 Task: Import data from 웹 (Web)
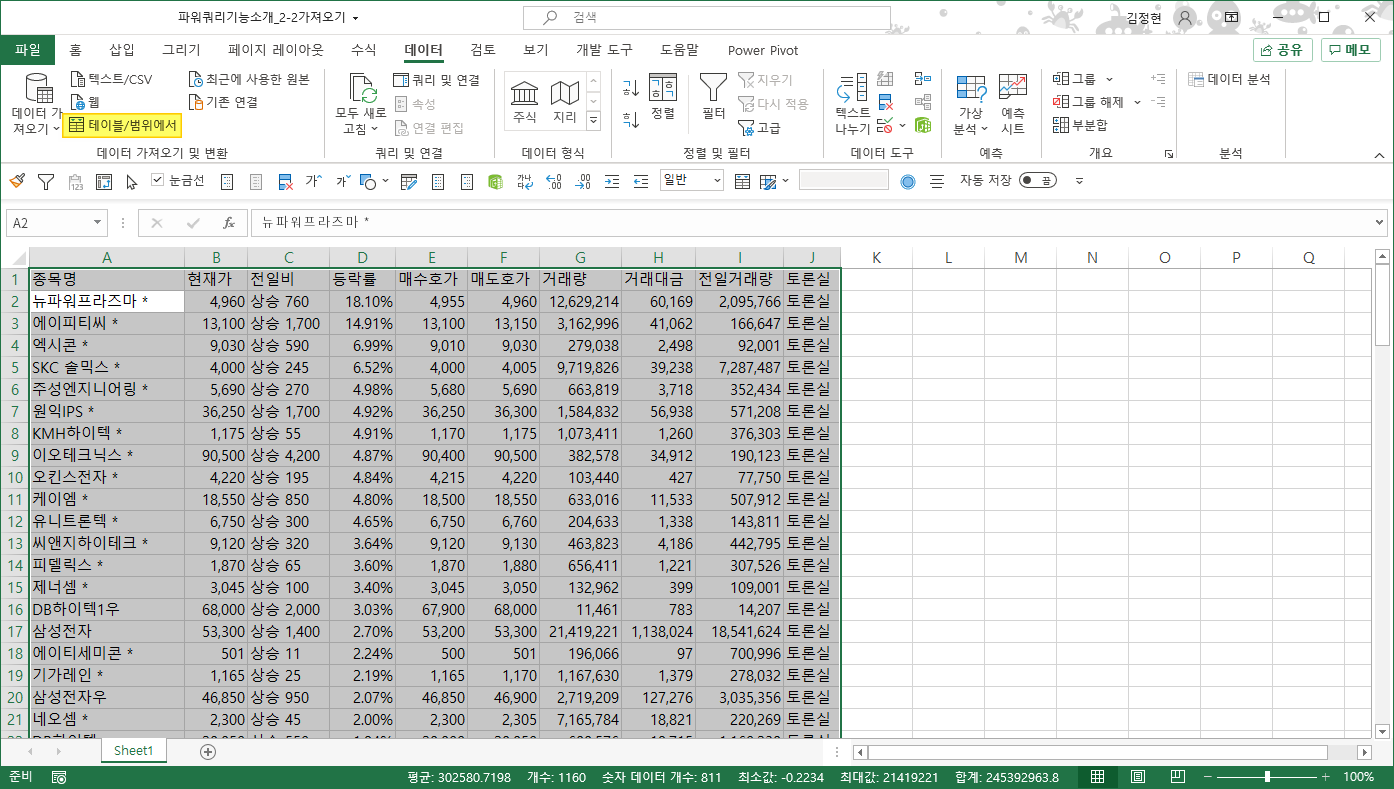(x=85, y=102)
